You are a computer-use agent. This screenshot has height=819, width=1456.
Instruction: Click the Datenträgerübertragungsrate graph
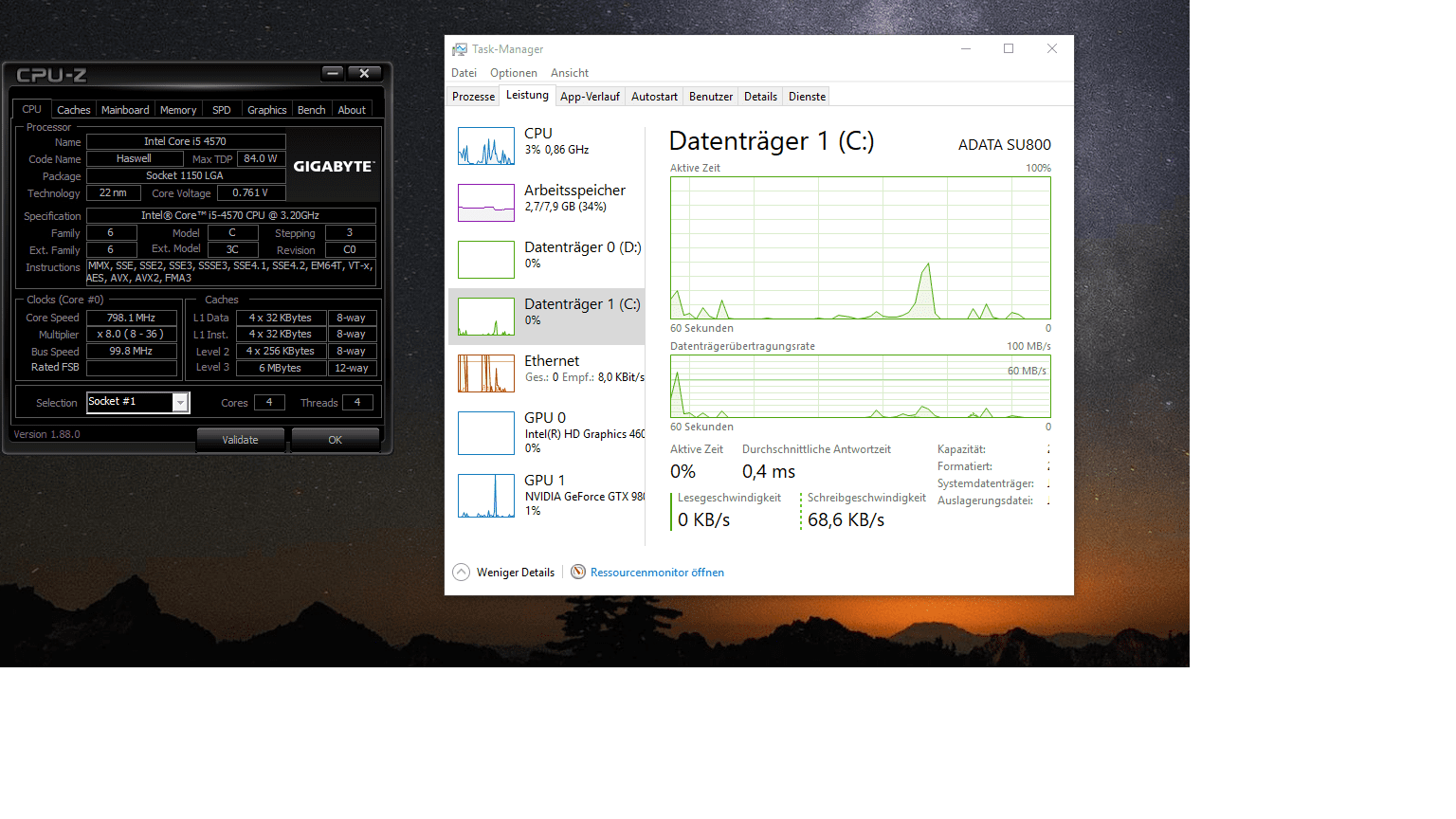pos(861,386)
